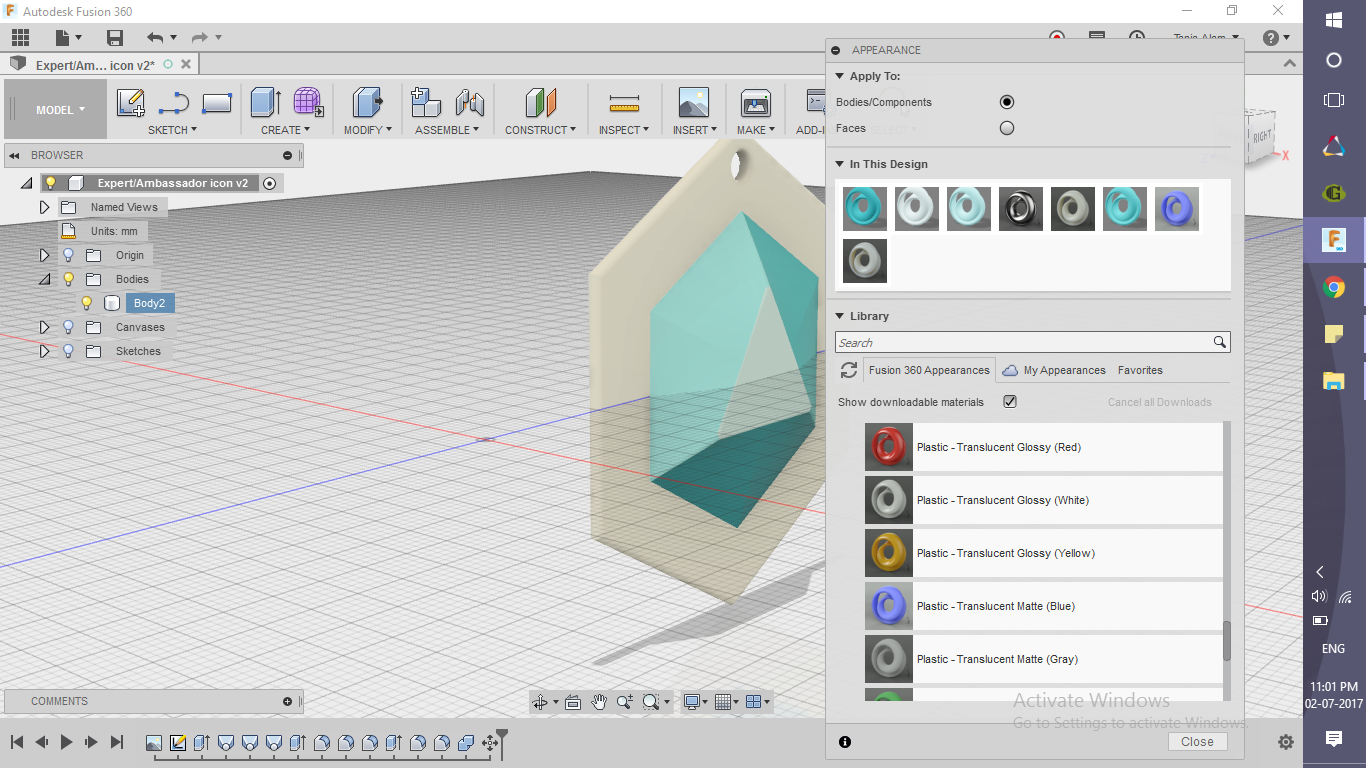Select the Insert image icon
The height and width of the screenshot is (768, 1366).
click(x=693, y=103)
